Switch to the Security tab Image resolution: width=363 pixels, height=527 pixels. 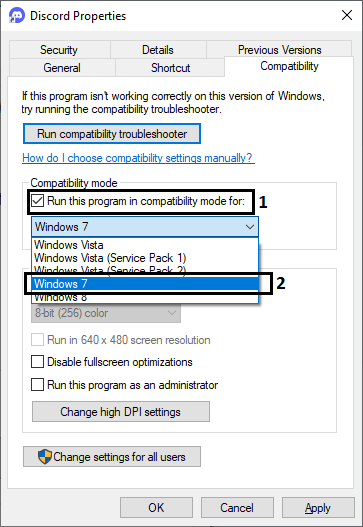tap(59, 50)
